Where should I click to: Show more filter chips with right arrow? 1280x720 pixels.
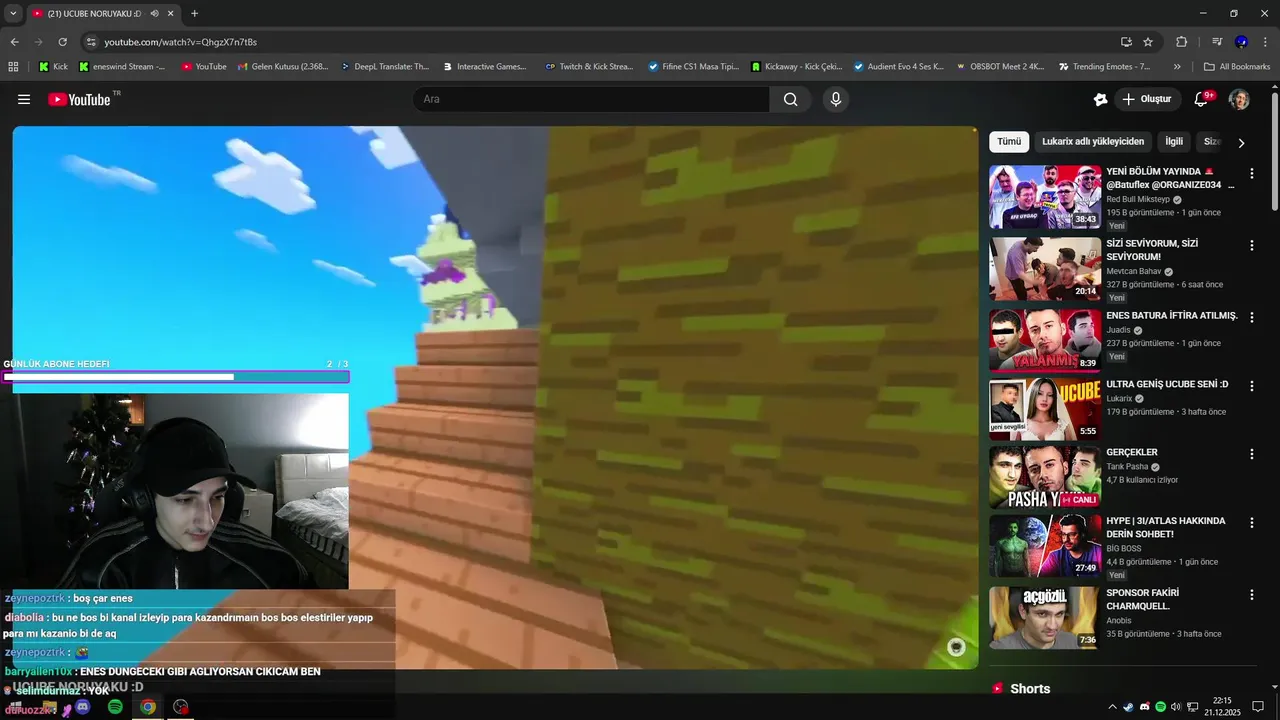[x=1241, y=143]
